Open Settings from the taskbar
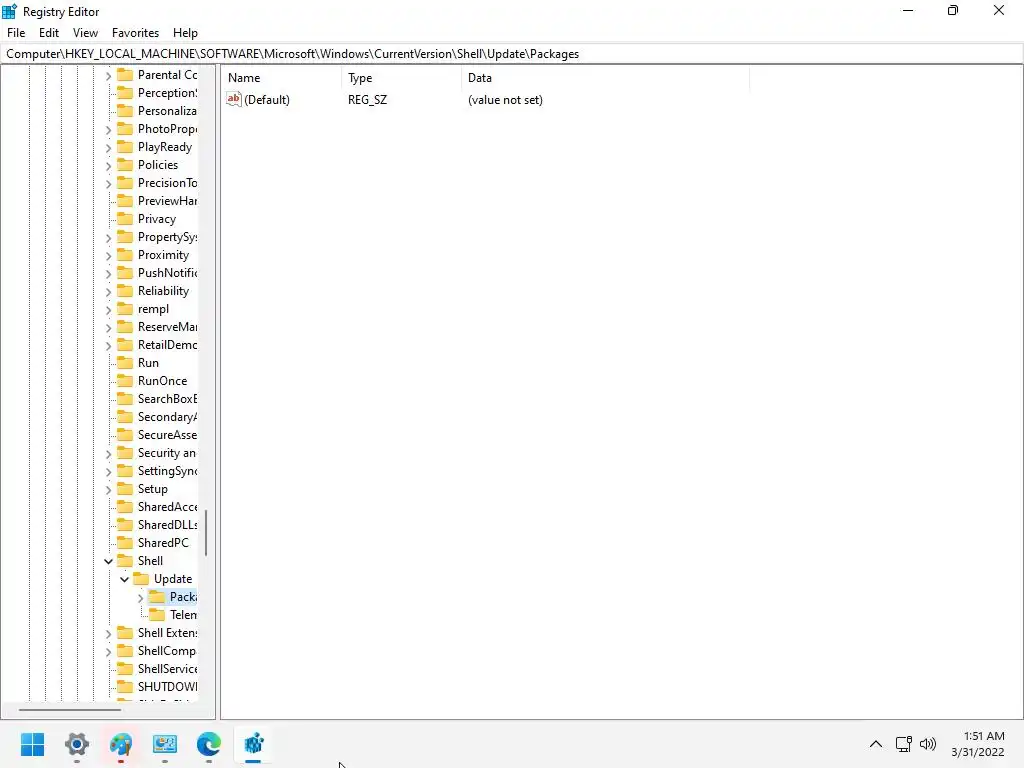Image resolution: width=1024 pixels, height=768 pixels. pyautogui.click(x=76, y=744)
